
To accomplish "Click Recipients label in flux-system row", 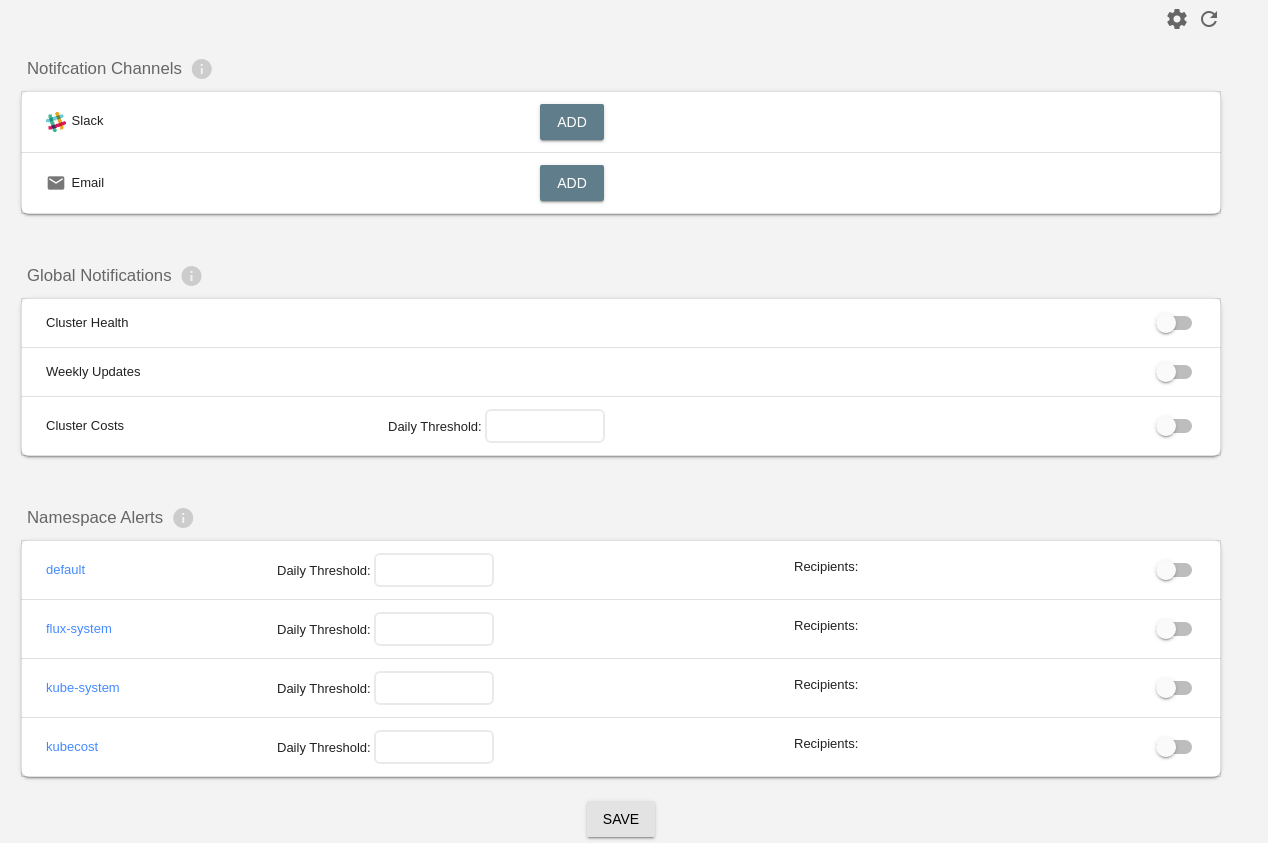I will click(x=826, y=626).
